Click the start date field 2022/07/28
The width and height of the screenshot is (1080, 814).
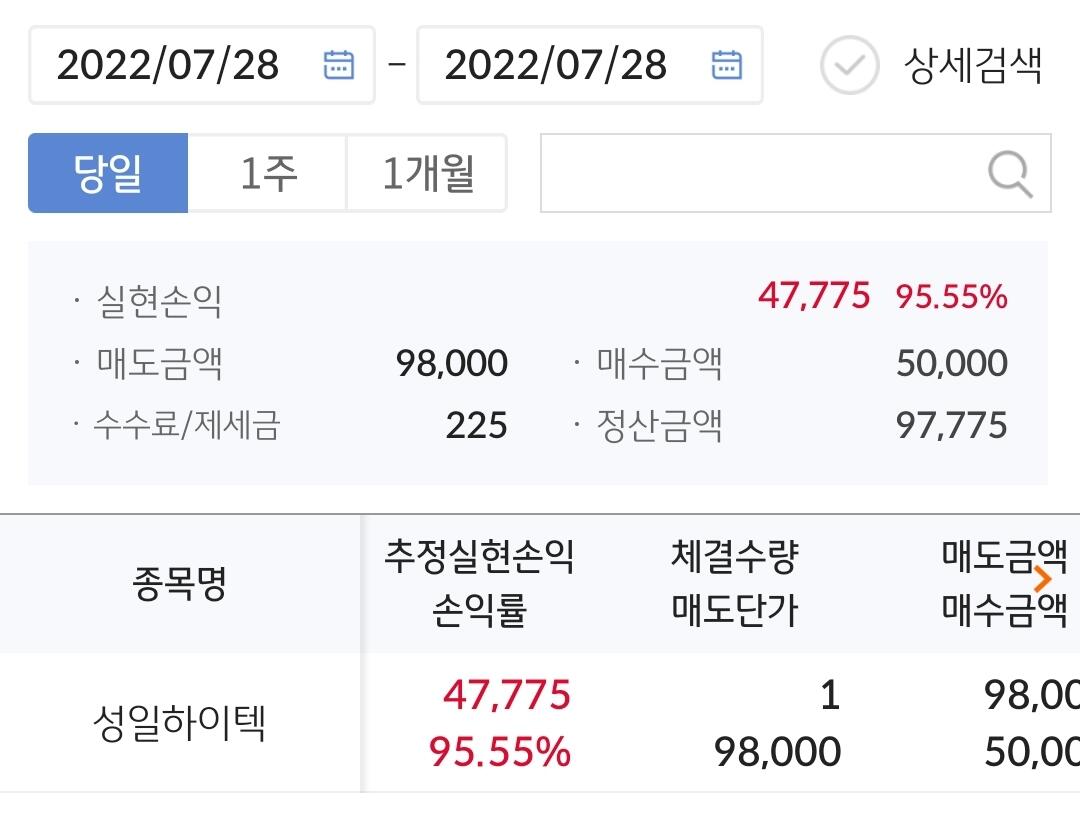[x=168, y=65]
